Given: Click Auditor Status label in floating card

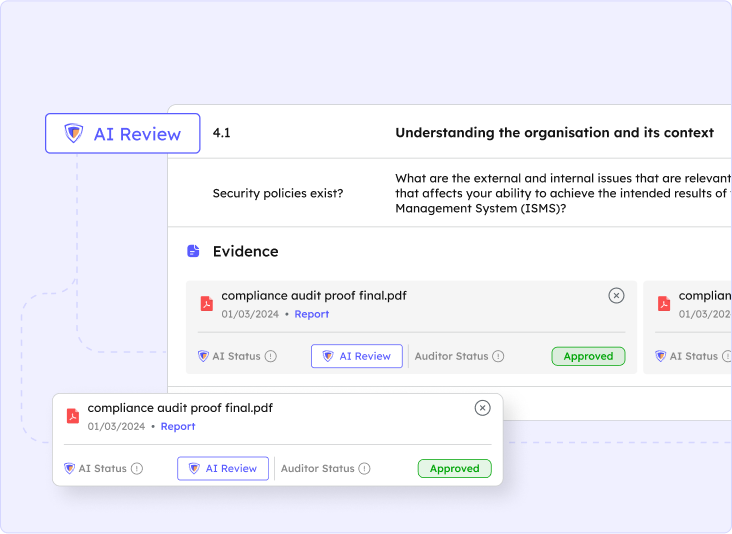Looking at the screenshot, I should [x=318, y=468].
